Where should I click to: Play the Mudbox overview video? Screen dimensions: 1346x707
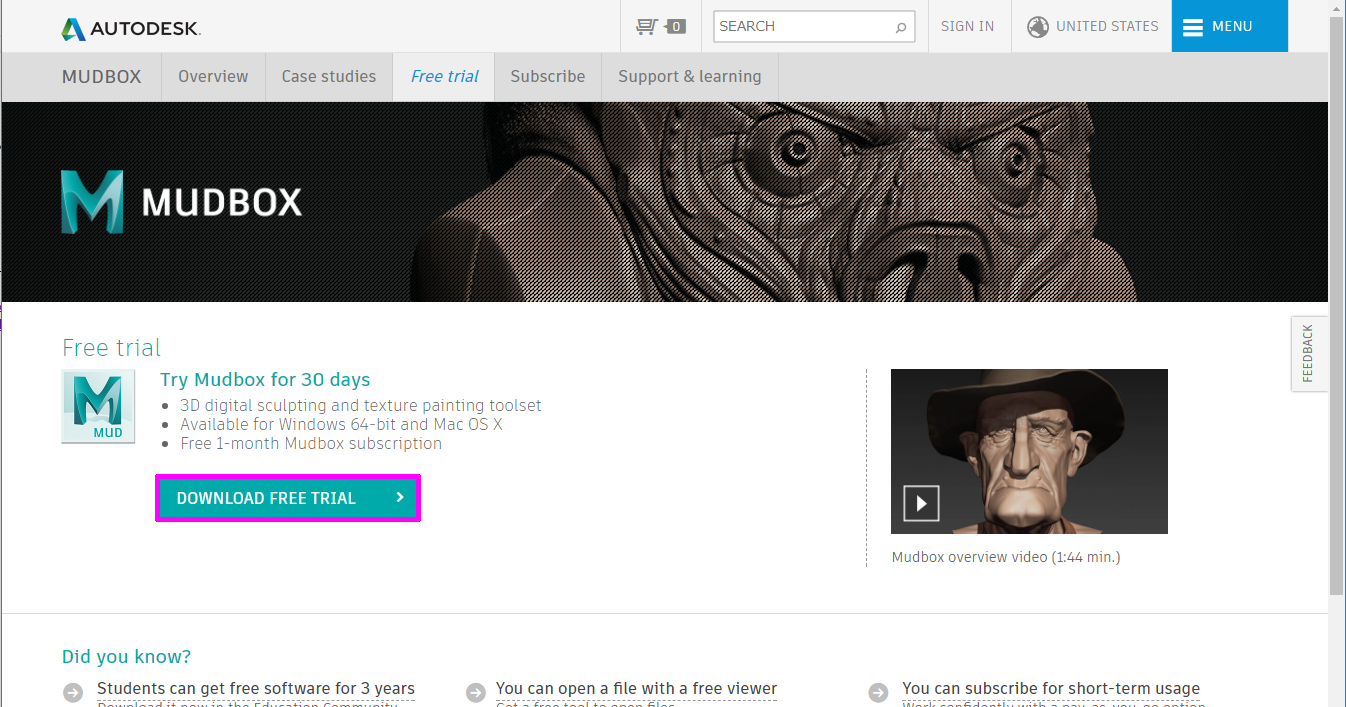point(921,502)
